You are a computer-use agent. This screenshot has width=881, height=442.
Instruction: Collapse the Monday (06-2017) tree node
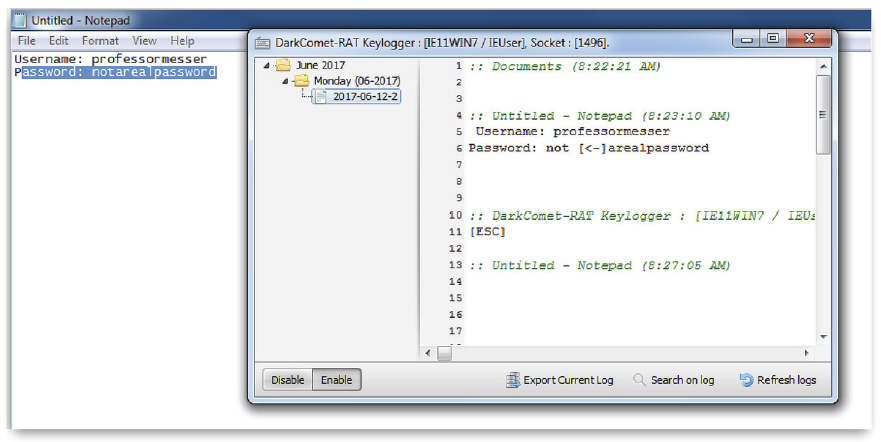(285, 81)
